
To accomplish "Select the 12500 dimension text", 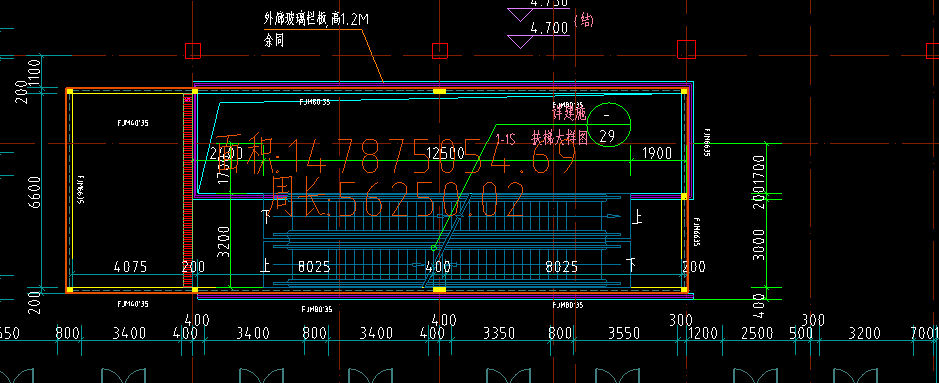I will click(445, 153).
